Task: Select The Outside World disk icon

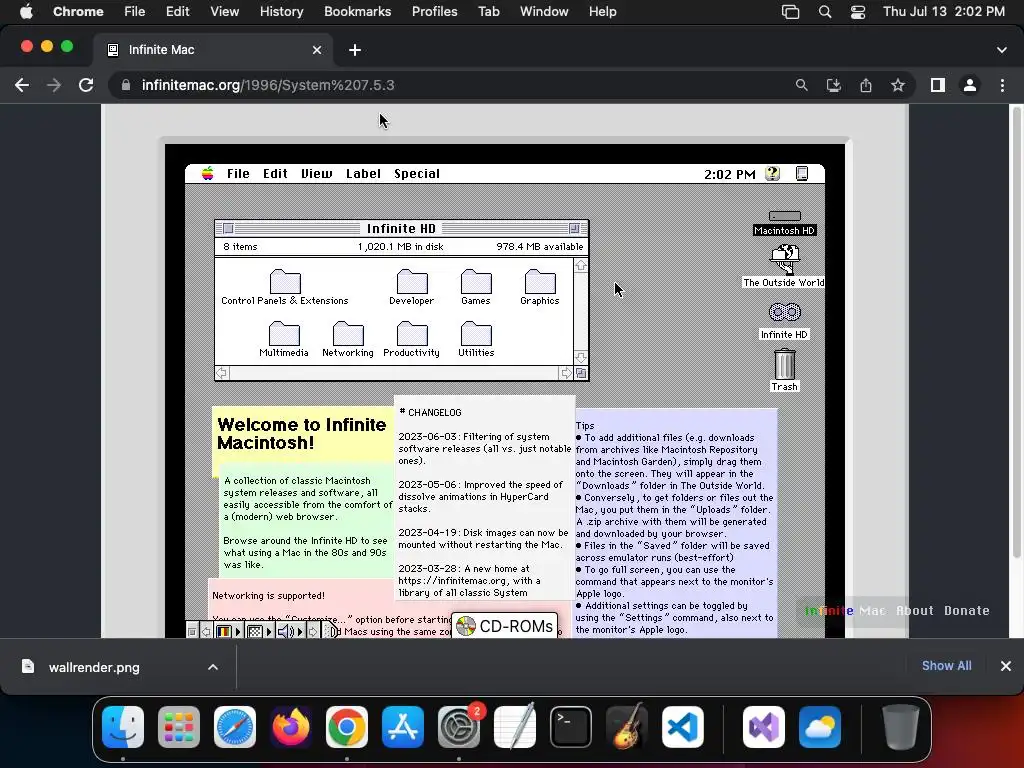Action: click(x=784, y=266)
